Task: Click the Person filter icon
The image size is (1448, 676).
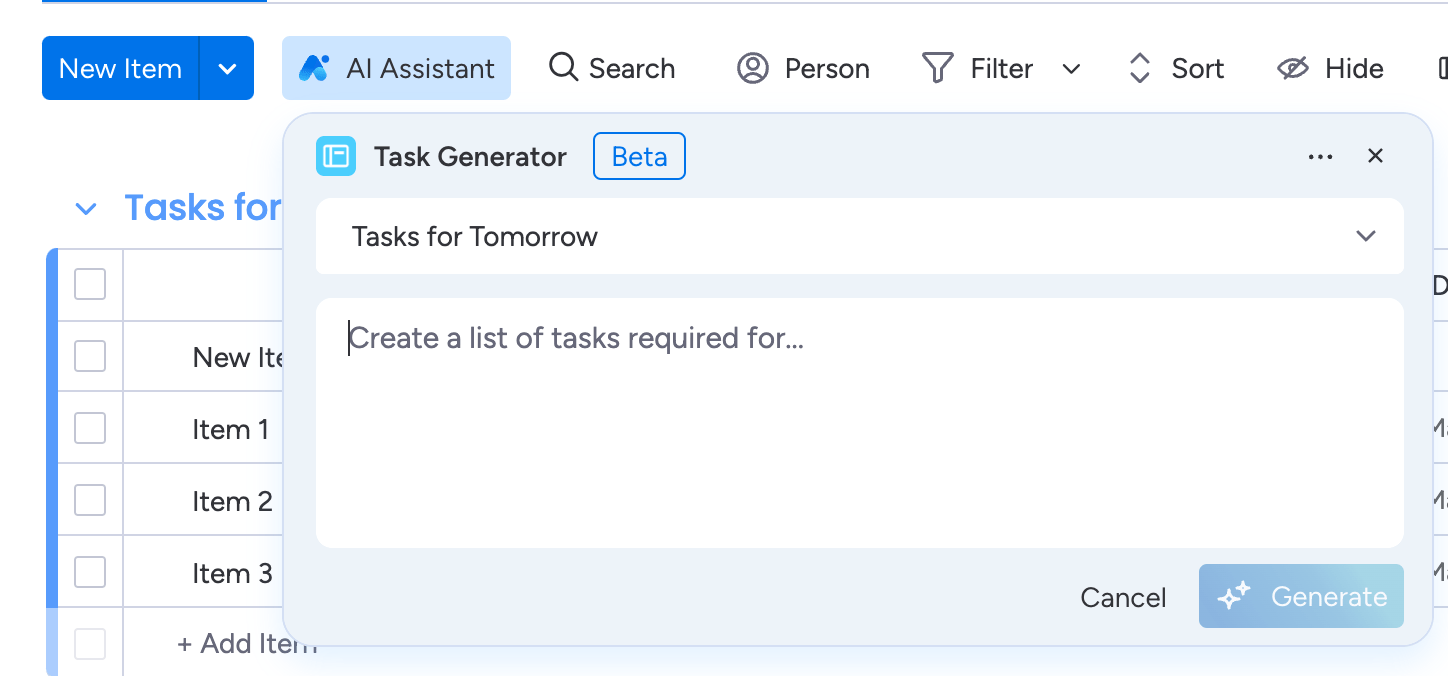Action: 752,68
